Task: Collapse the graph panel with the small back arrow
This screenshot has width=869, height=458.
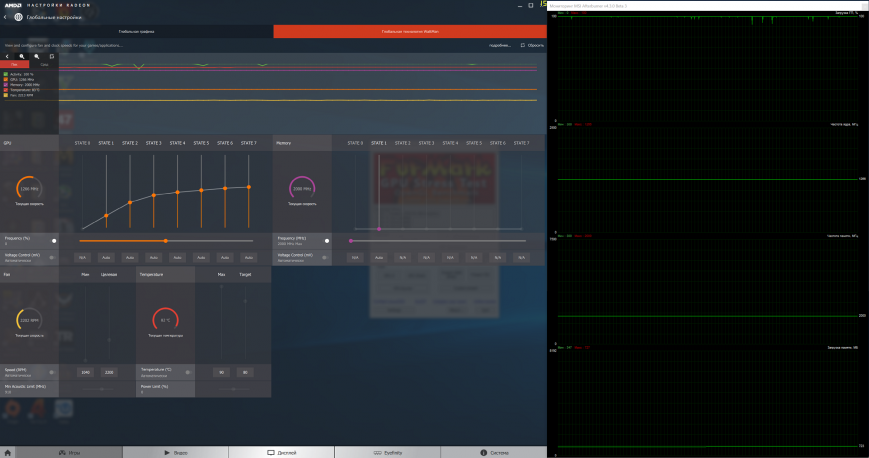Action: [x=7, y=56]
